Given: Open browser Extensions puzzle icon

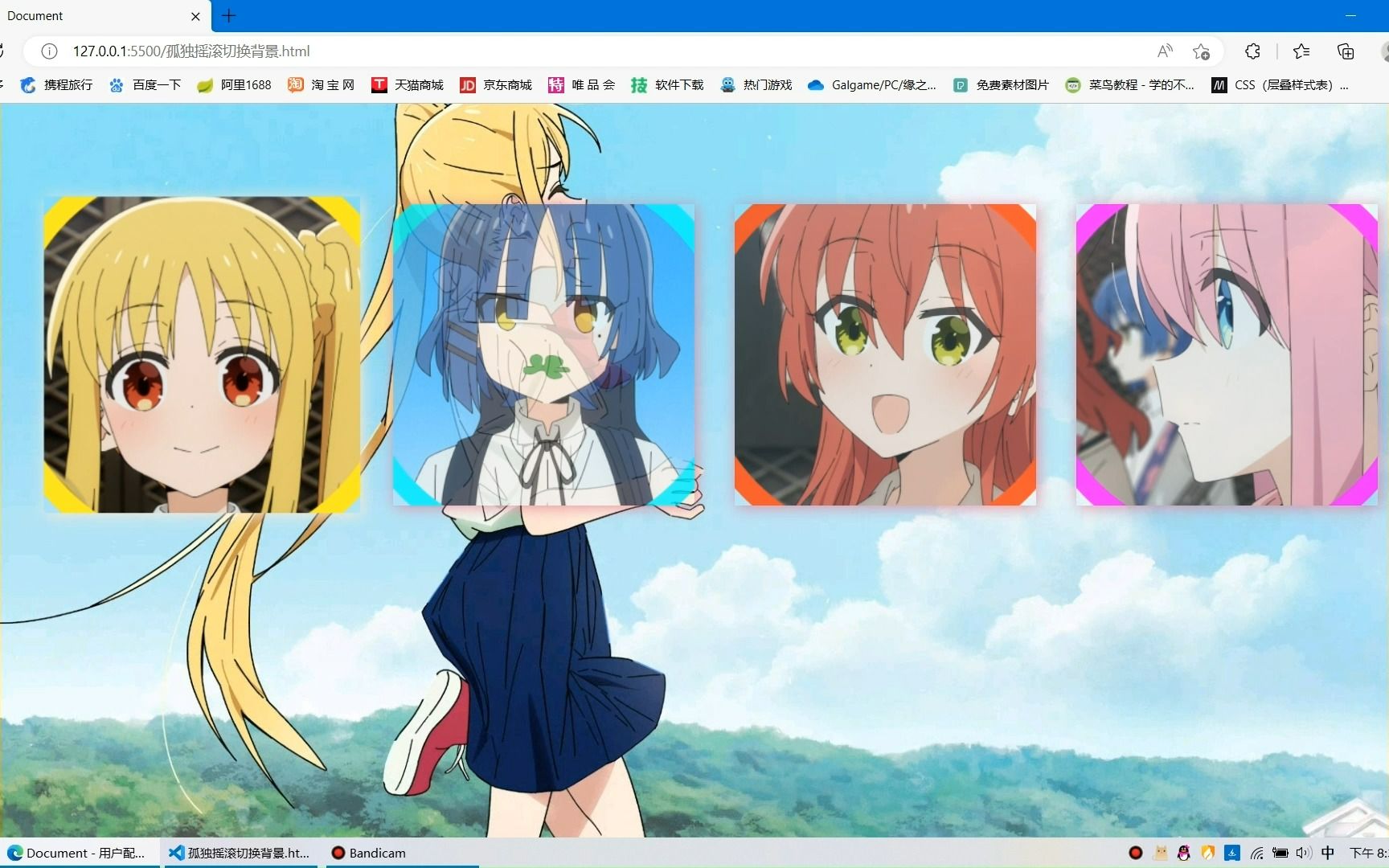Looking at the screenshot, I should pyautogui.click(x=1252, y=51).
